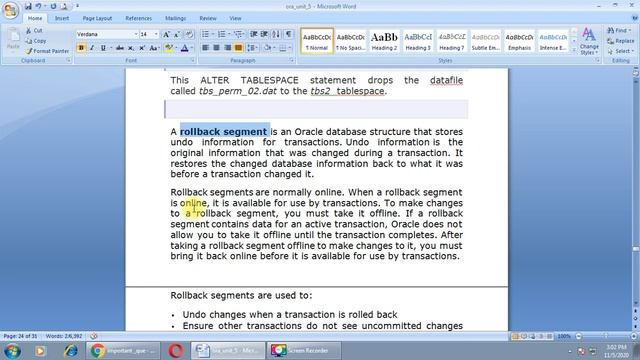
Task: Apply the No Spacing style
Action: tap(350, 41)
